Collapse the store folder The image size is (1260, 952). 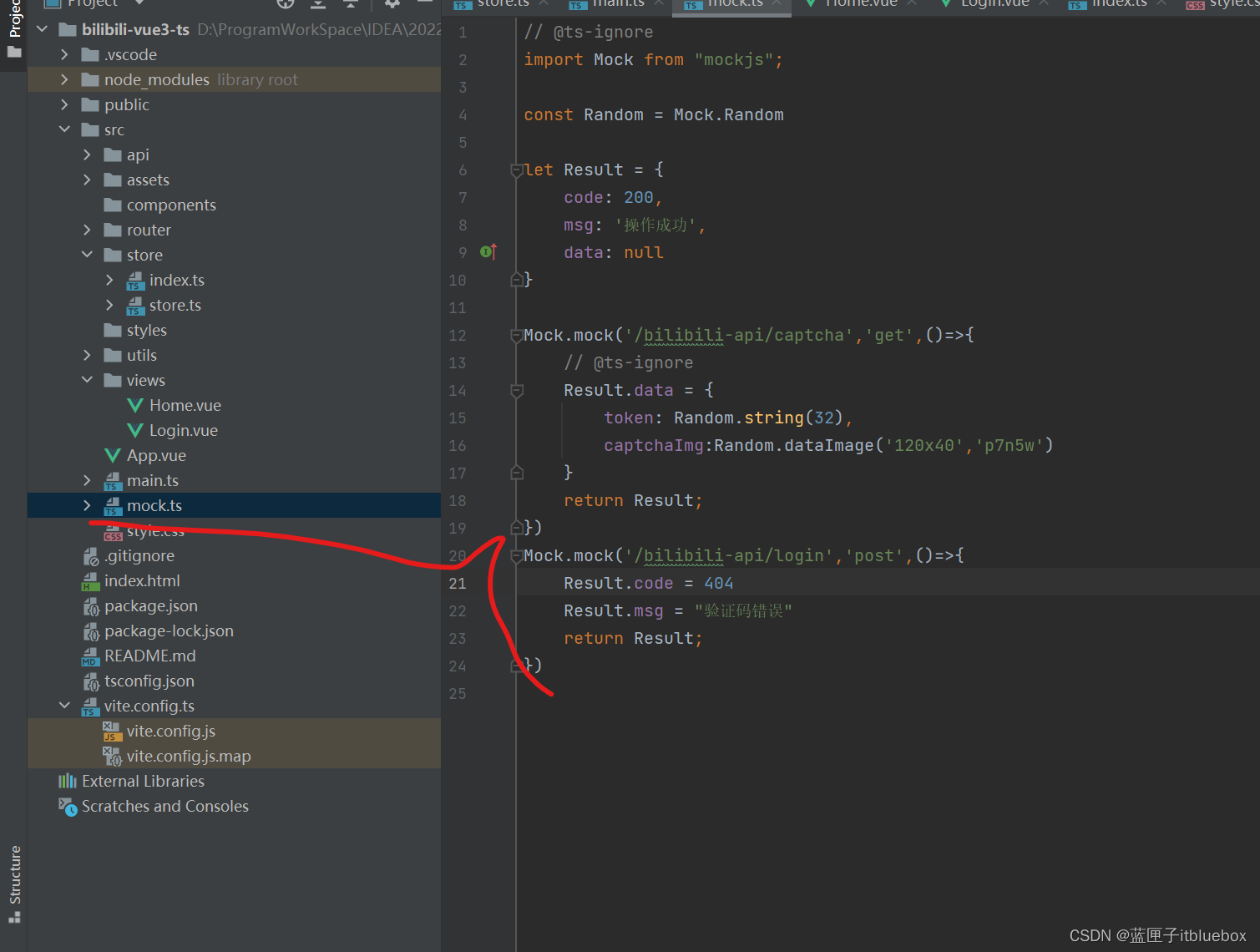pyautogui.click(x=87, y=256)
